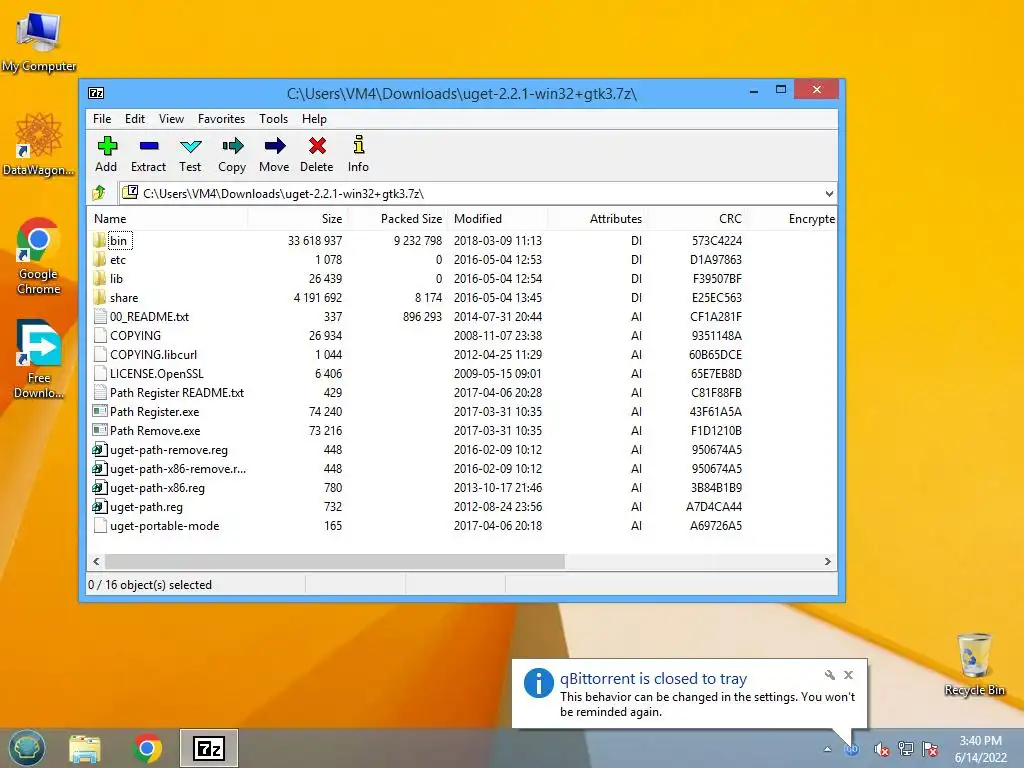Click the Extract toolbar icon
The height and width of the screenshot is (768, 1024).
[149, 146]
